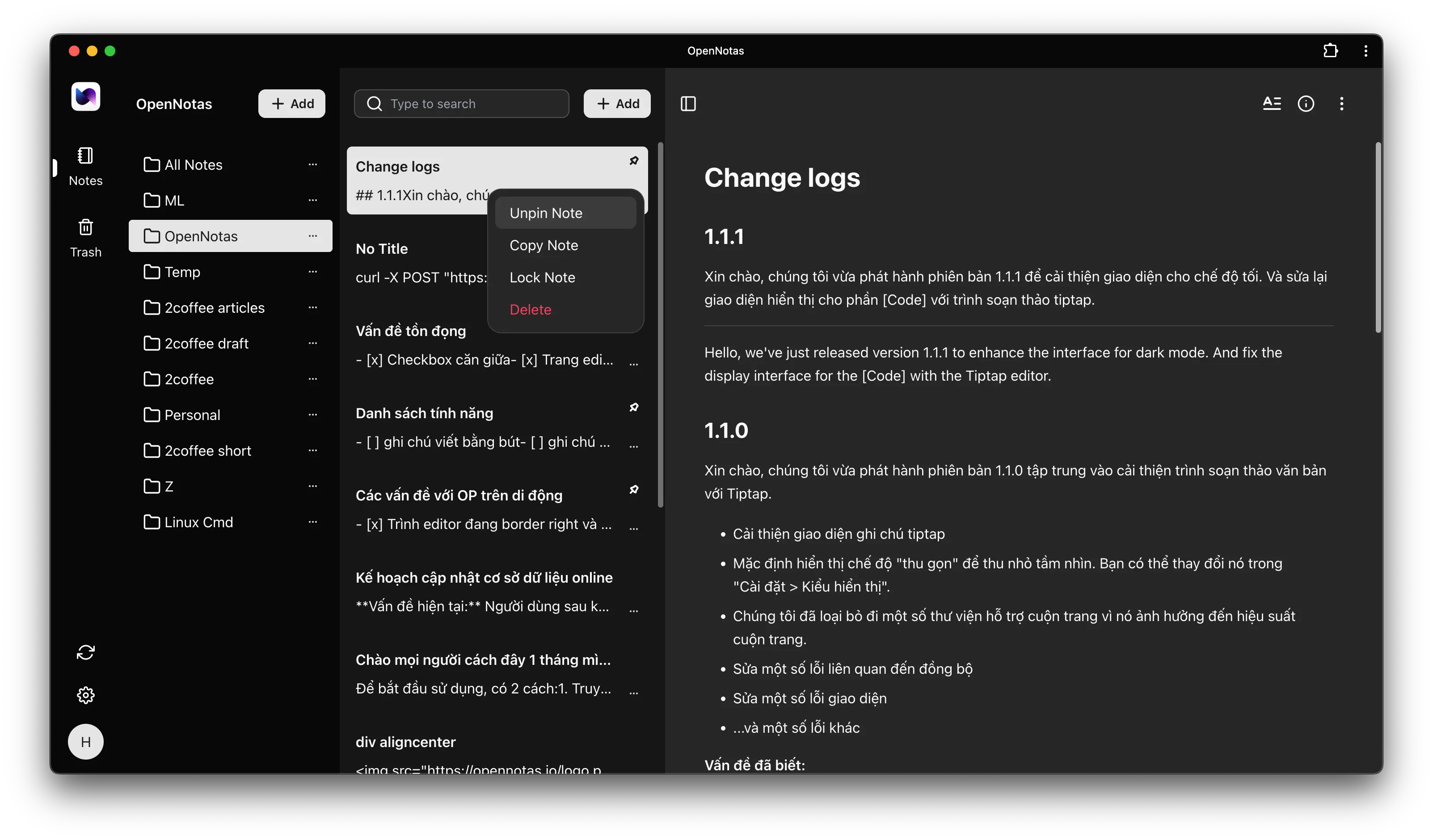The height and width of the screenshot is (840, 1433).
Task: Open more options for Temp folder
Action: pyautogui.click(x=312, y=272)
